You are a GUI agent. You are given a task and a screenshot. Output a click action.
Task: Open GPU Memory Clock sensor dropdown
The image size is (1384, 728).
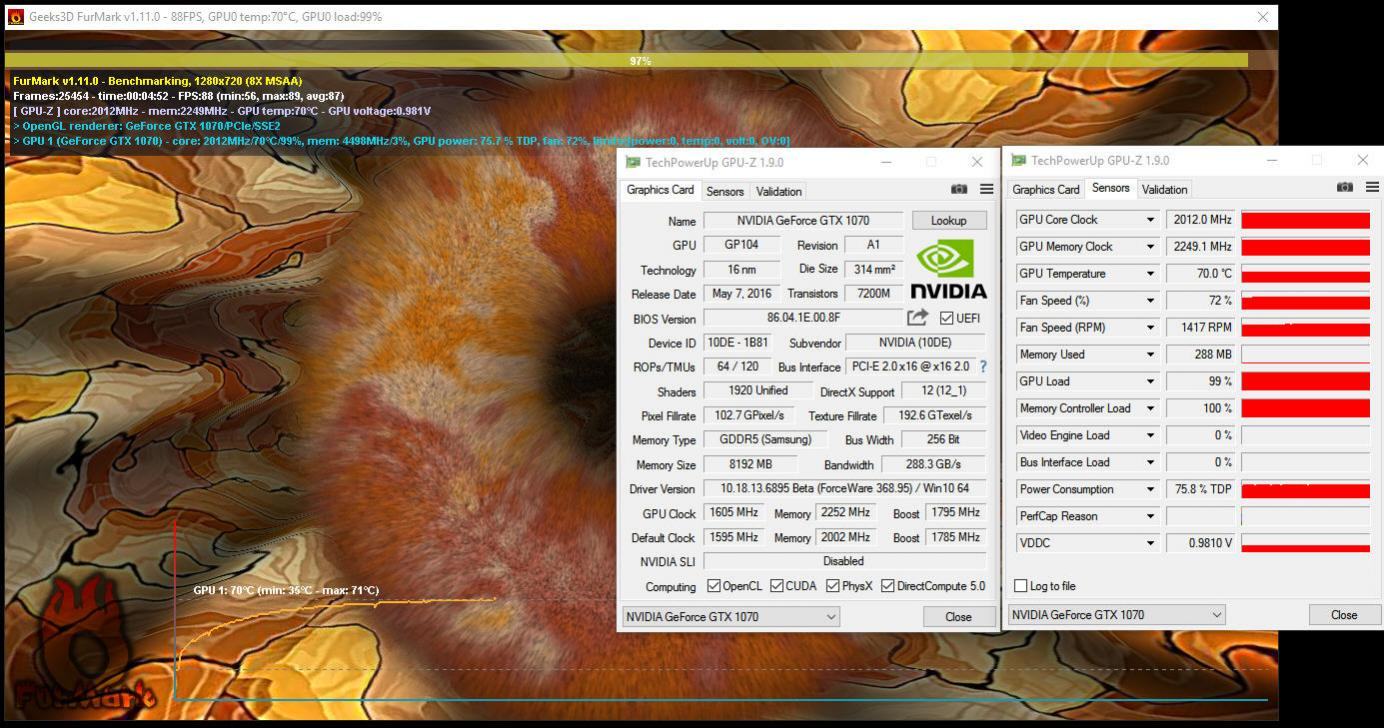pos(1150,247)
